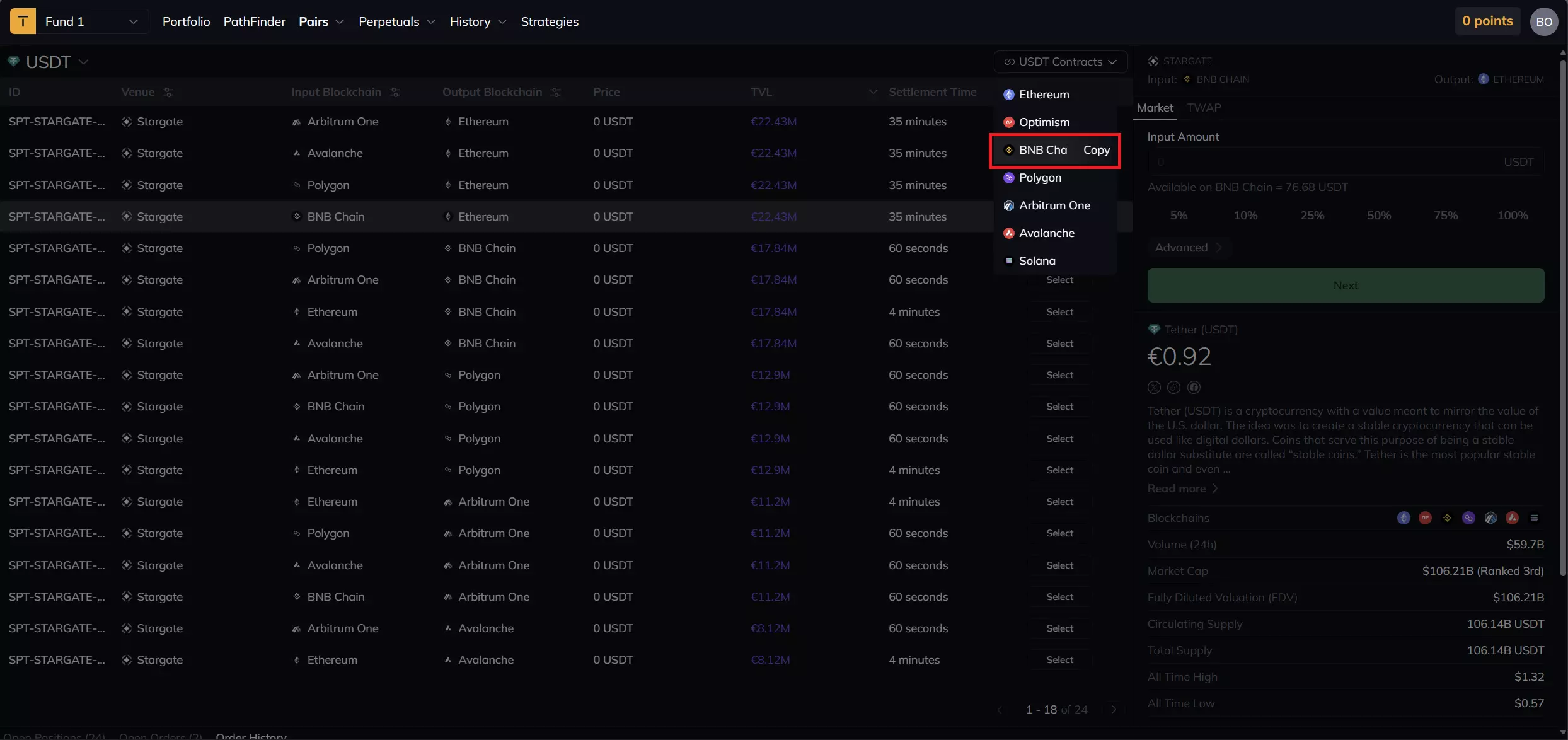This screenshot has height=740, width=1568.
Task: Click the 0 points badge
Action: click(1487, 21)
